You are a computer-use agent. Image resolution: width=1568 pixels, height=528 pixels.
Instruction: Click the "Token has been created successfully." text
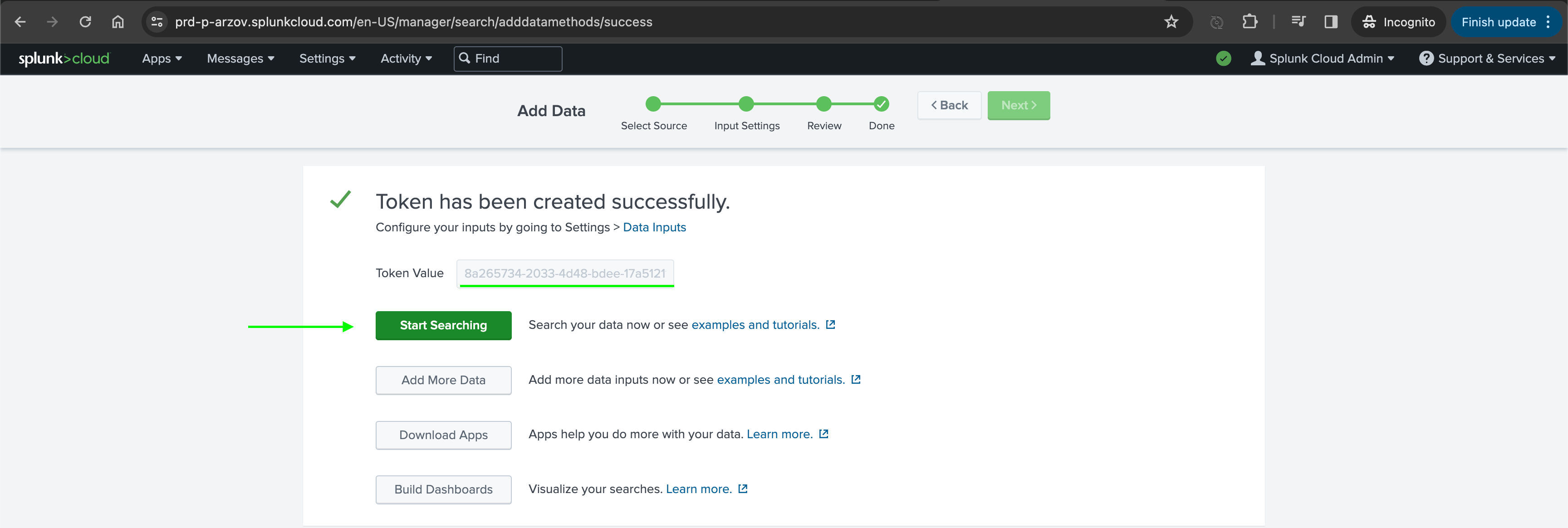click(553, 201)
